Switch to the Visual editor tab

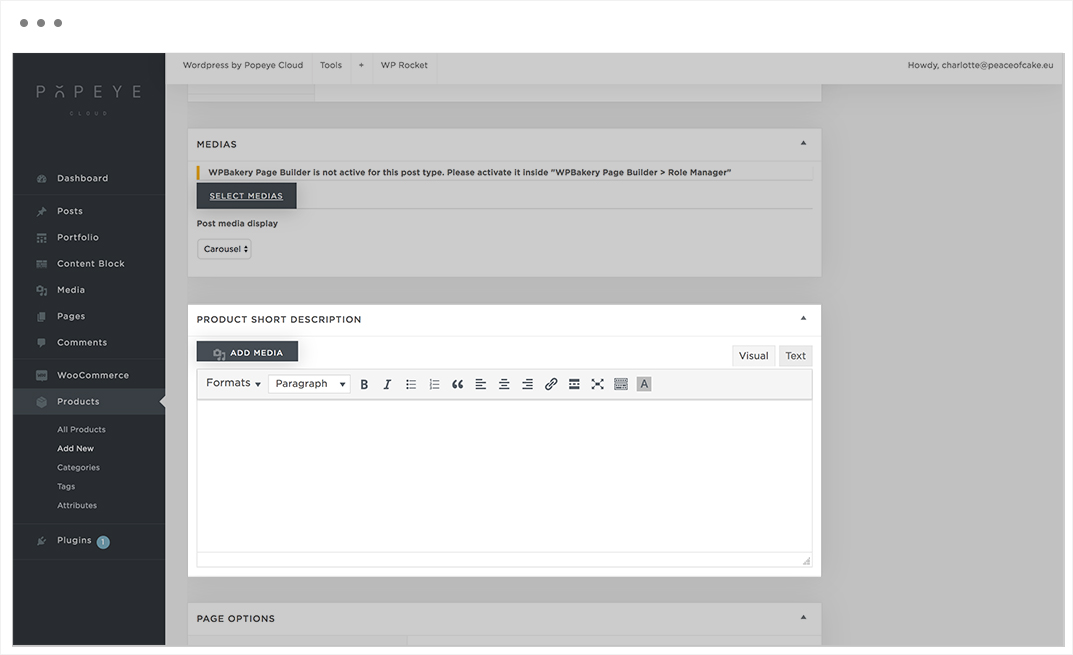tap(753, 356)
